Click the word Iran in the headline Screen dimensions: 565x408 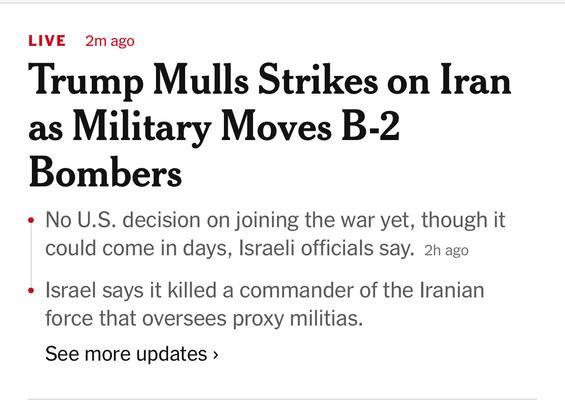coord(475,79)
